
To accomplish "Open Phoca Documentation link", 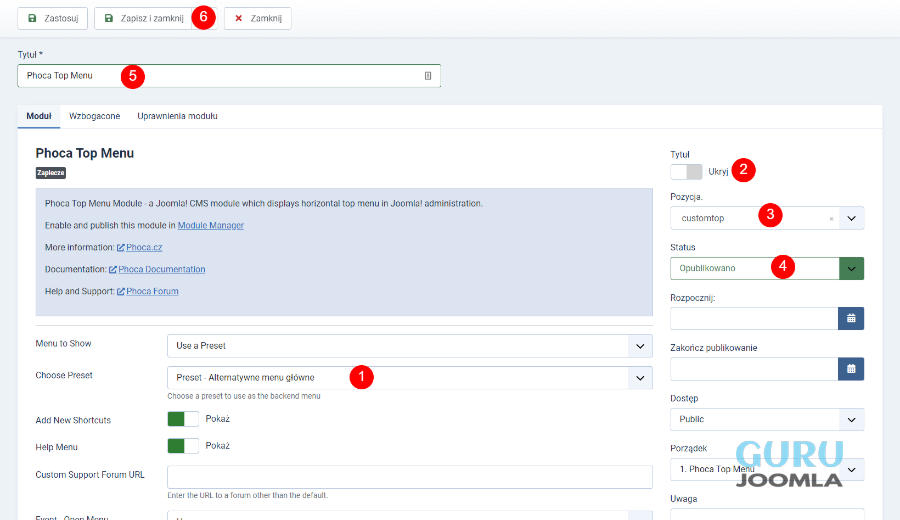I will click(x=162, y=269).
